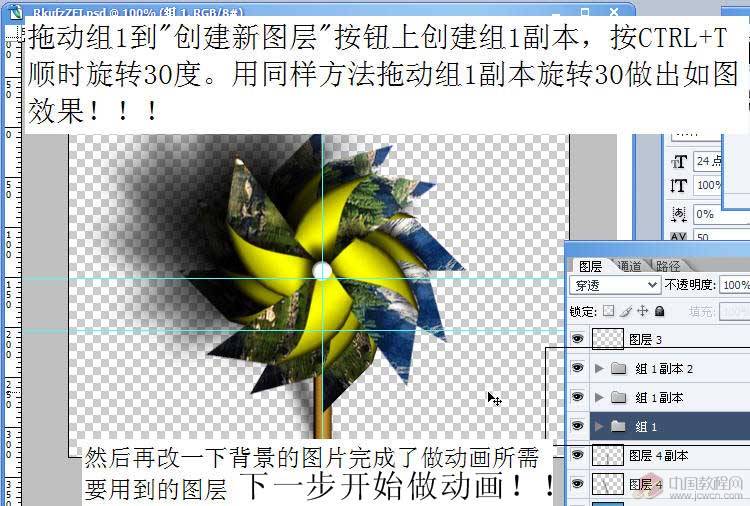Toggle lock image pixels brush icon
750x506 pixels.
tap(626, 311)
